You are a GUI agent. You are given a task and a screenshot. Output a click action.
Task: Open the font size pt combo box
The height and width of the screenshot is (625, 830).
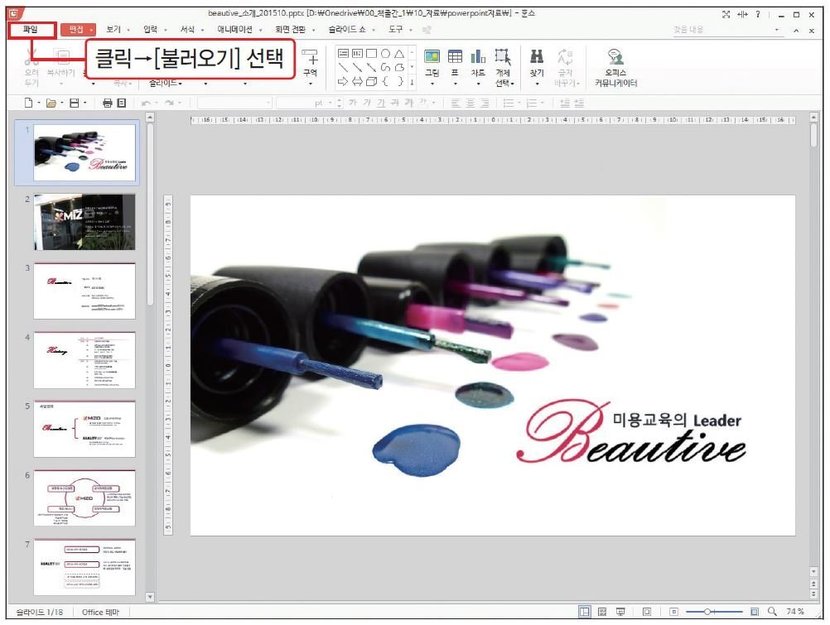[305, 103]
